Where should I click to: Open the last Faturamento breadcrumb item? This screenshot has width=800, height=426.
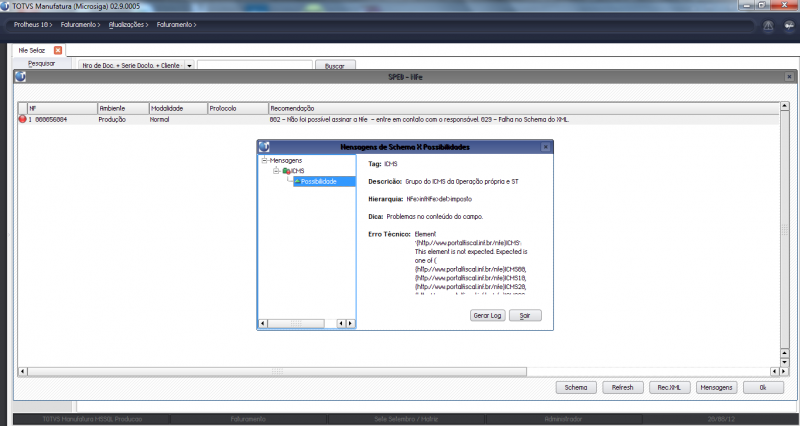click(176, 24)
